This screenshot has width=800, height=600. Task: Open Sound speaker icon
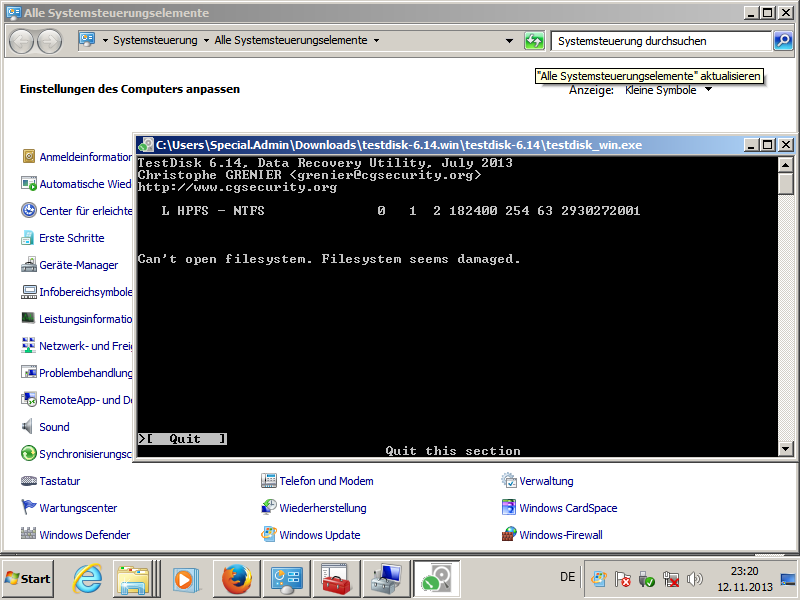[27, 427]
